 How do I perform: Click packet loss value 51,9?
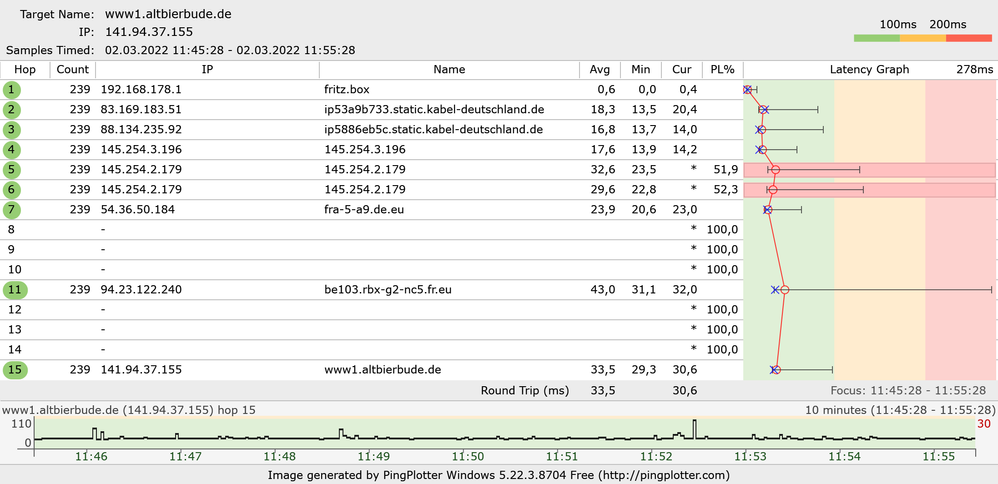[x=726, y=170]
